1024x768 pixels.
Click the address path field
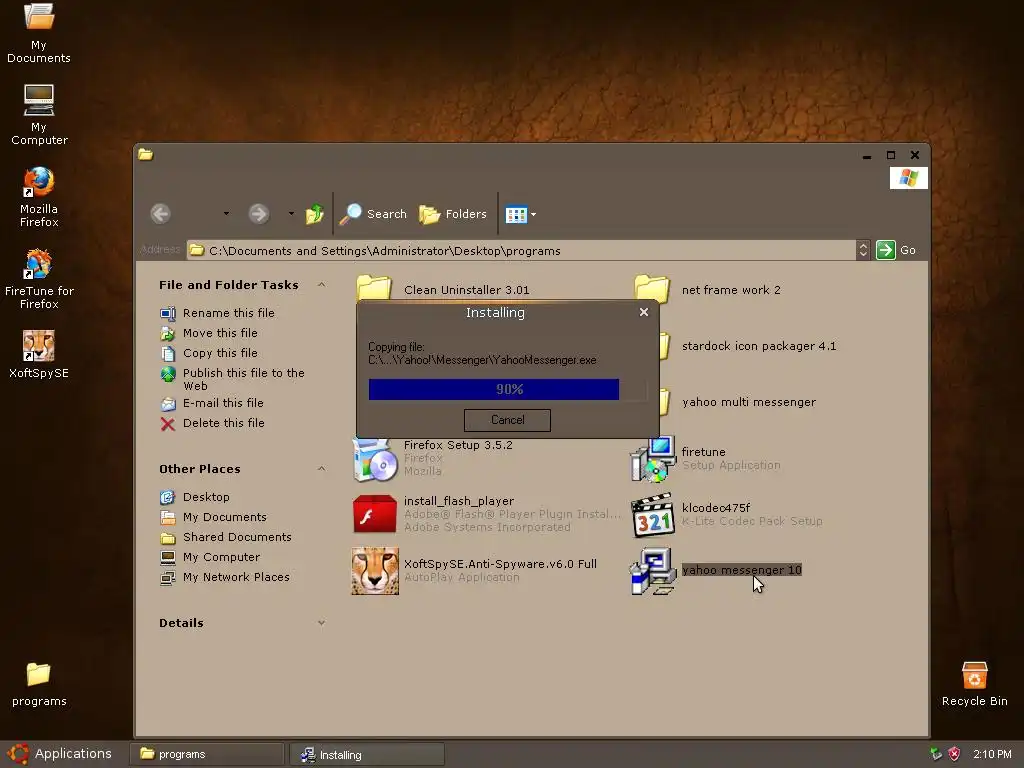point(521,251)
